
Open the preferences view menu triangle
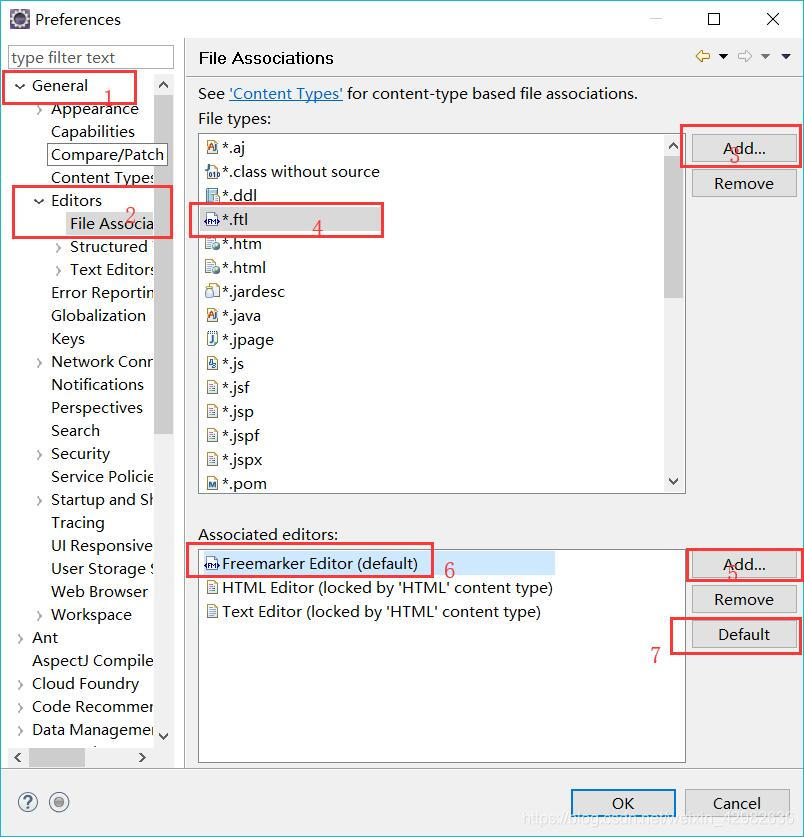coord(786,57)
